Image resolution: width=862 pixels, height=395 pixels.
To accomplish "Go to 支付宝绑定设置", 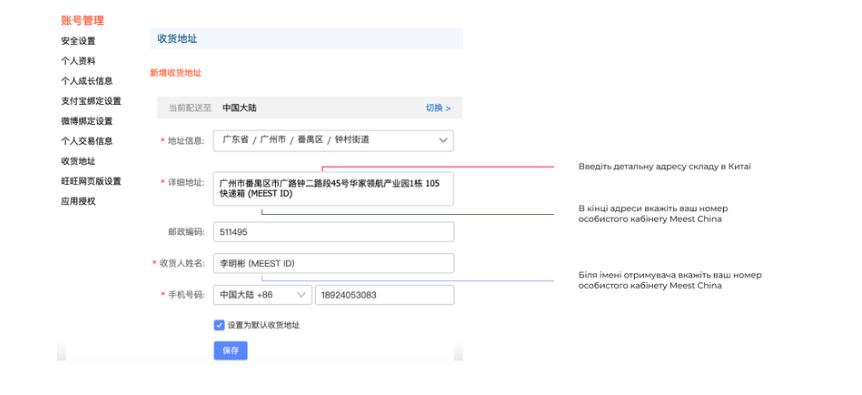I will click(x=91, y=101).
